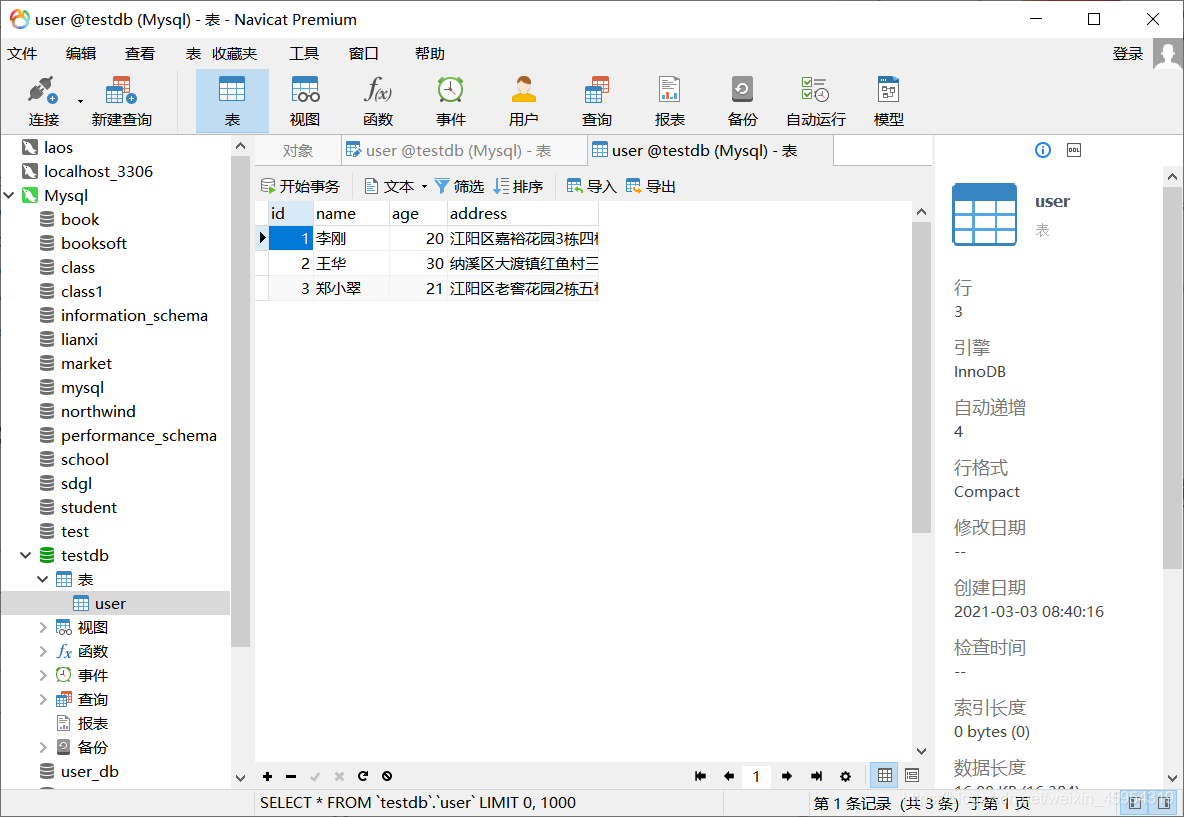Go to first page of records
Screen dimensions: 1184x817
point(700,776)
